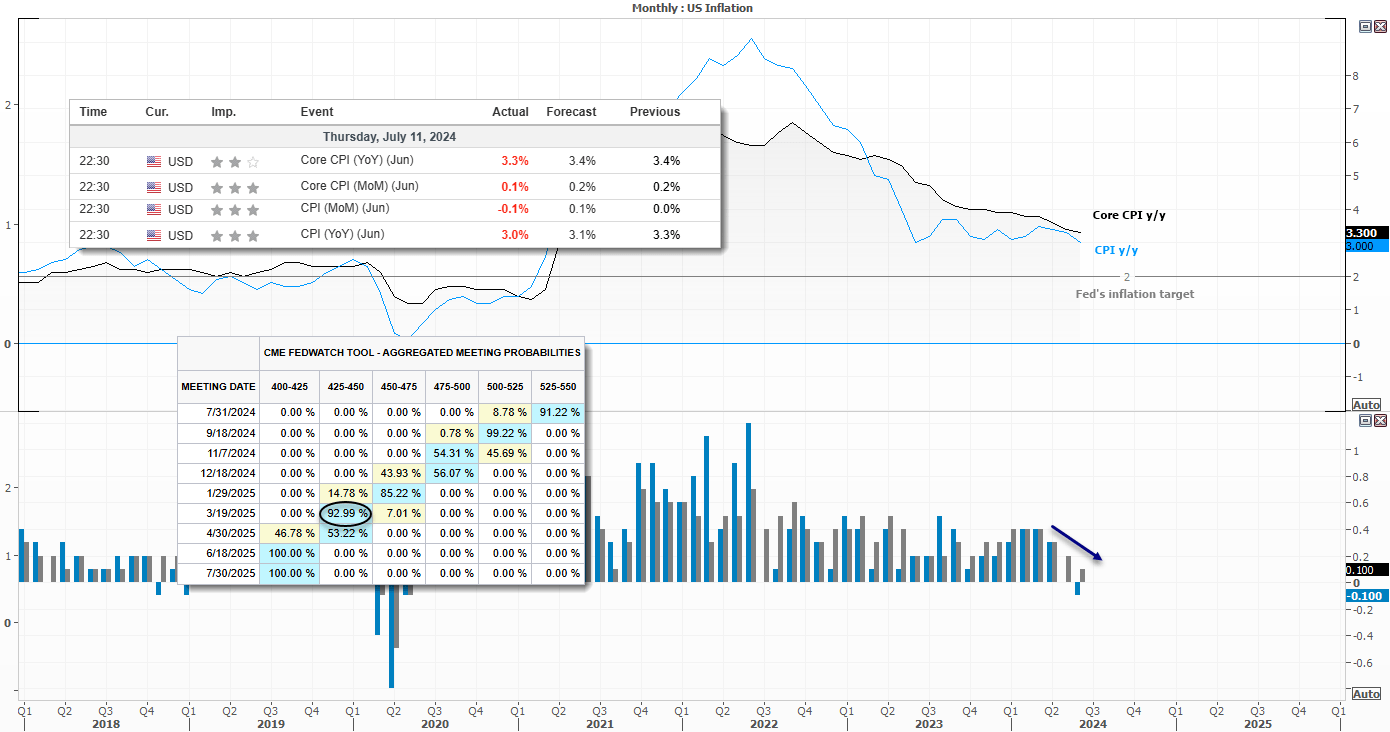Open the 'Core CPI (YoY) (Jun)' event
The image size is (1390, 732).
359,160
